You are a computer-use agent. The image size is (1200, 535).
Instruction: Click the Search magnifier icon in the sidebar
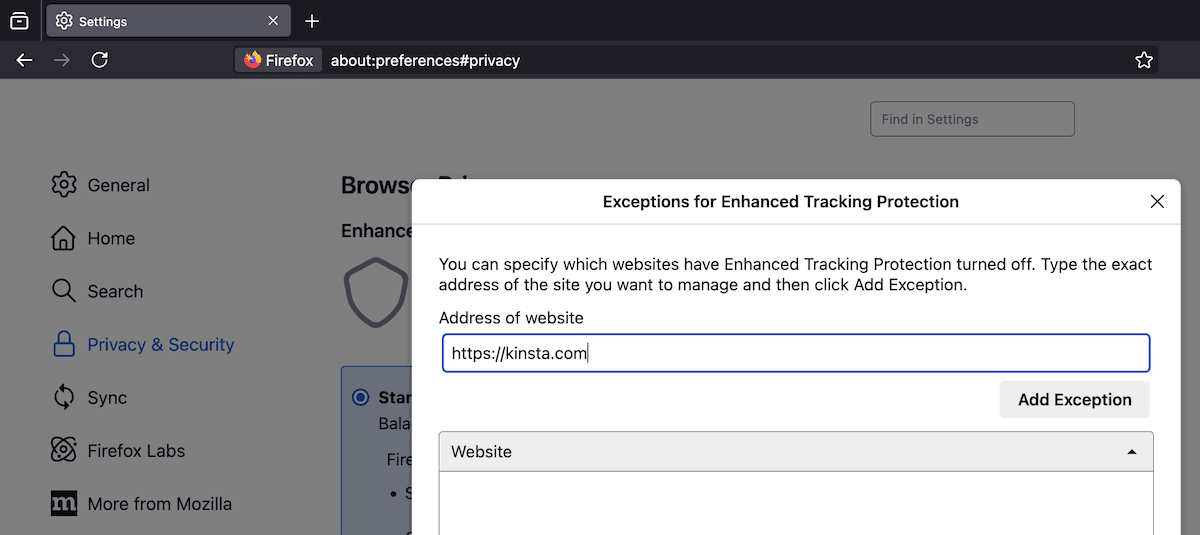click(x=64, y=291)
